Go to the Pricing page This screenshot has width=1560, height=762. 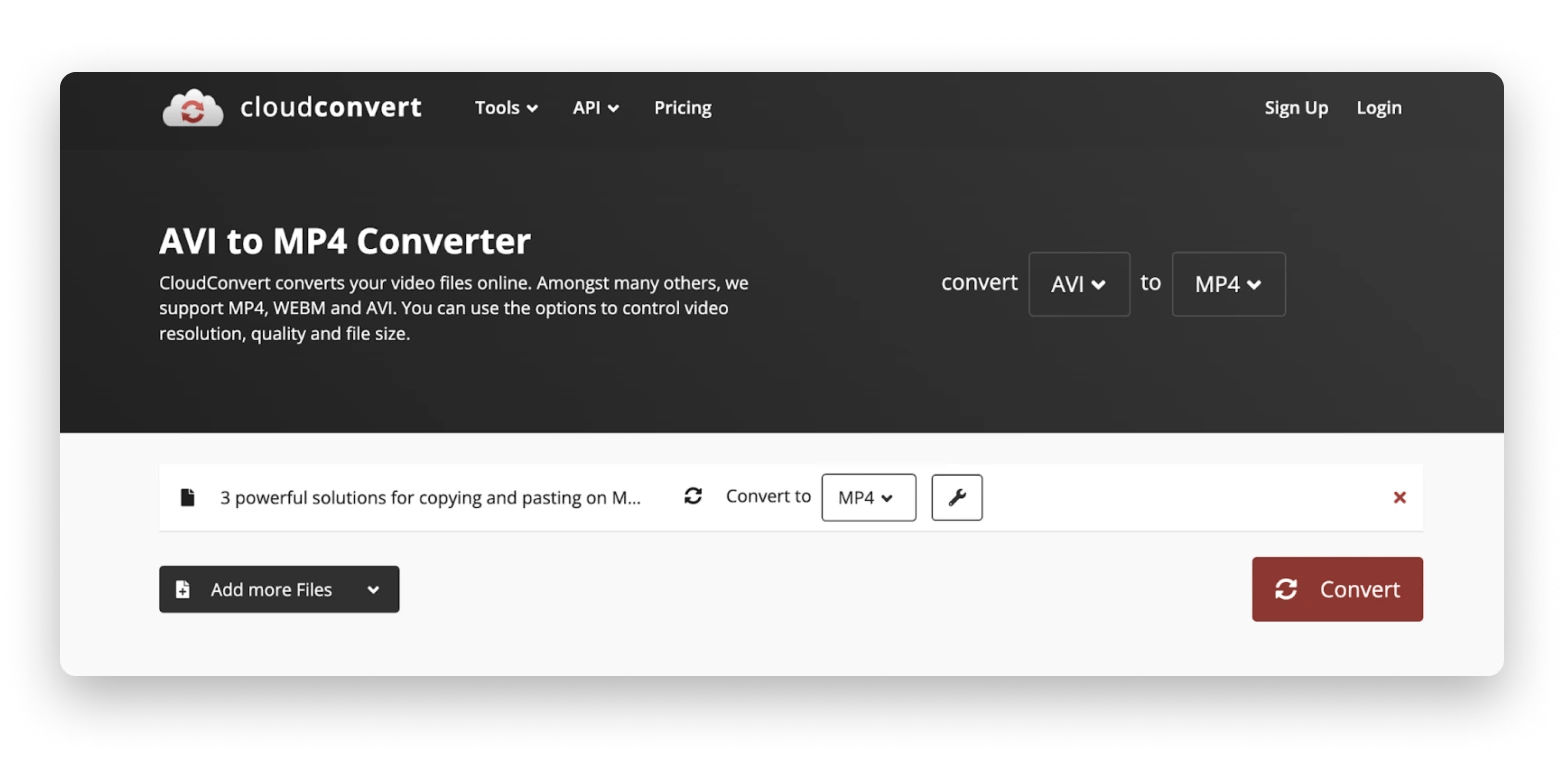tap(683, 108)
